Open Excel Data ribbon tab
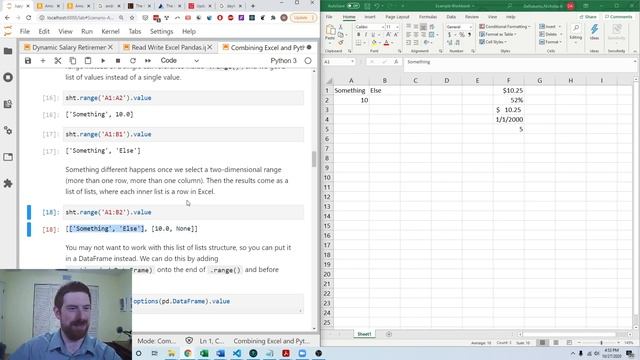 (451, 17)
